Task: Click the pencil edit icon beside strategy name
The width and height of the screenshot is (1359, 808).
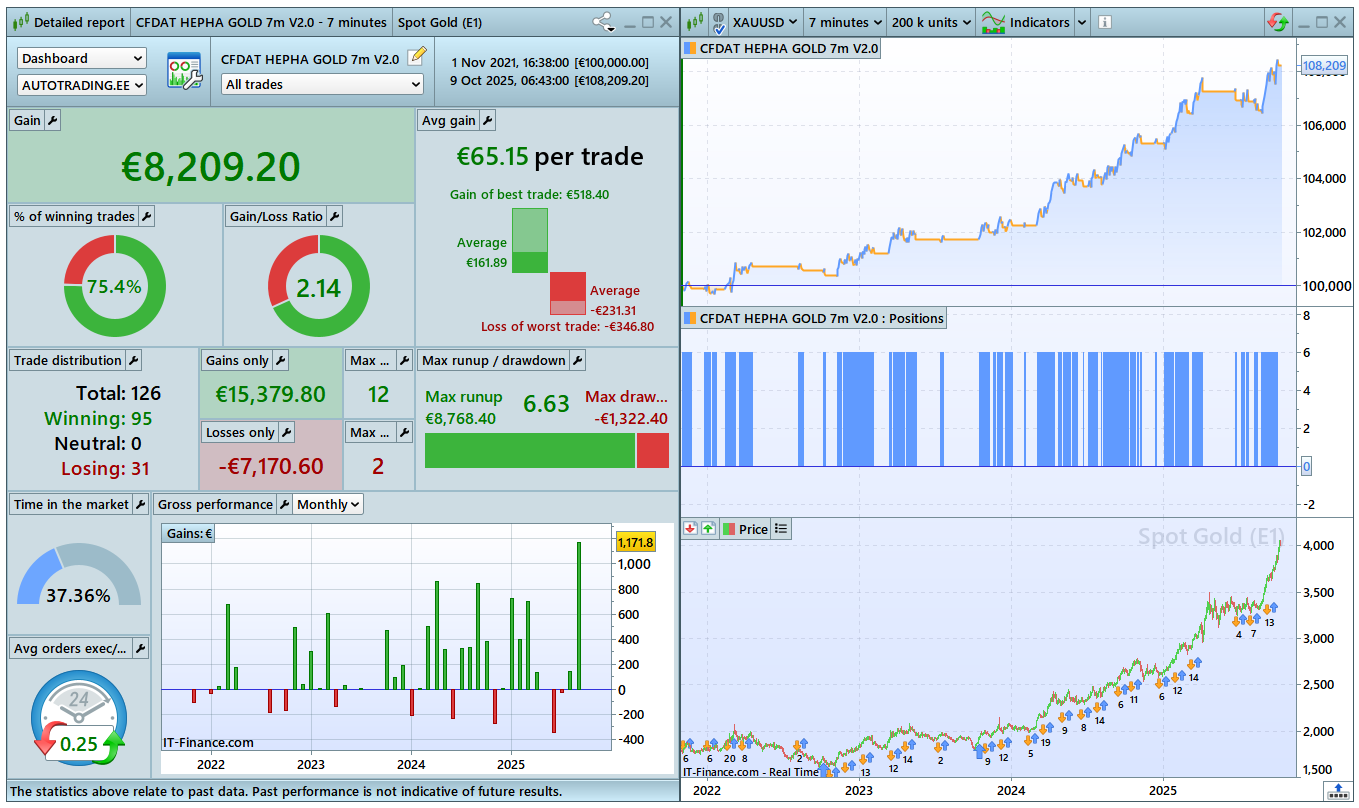Action: pos(417,57)
